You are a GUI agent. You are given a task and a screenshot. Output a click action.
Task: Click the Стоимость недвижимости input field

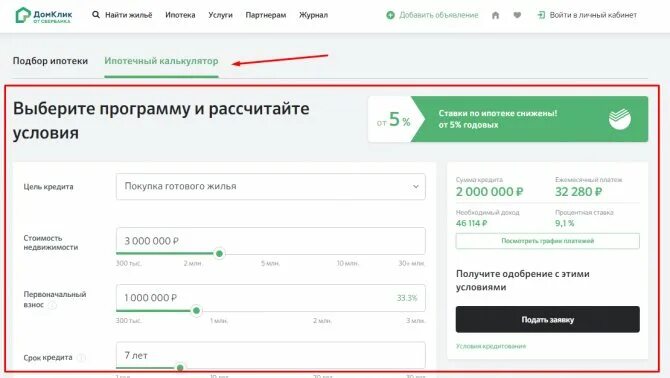coord(270,240)
